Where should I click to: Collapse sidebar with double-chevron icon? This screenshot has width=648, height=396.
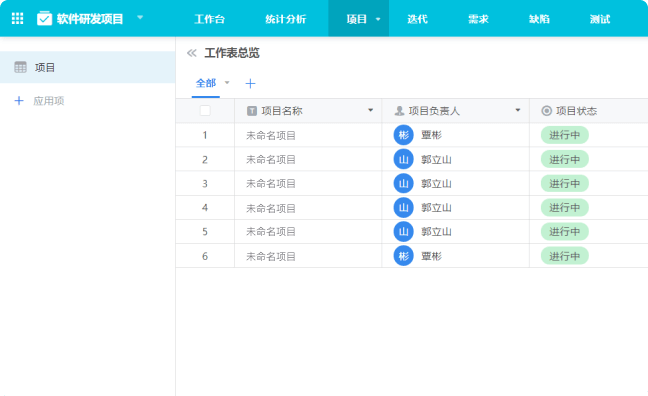[x=191, y=53]
